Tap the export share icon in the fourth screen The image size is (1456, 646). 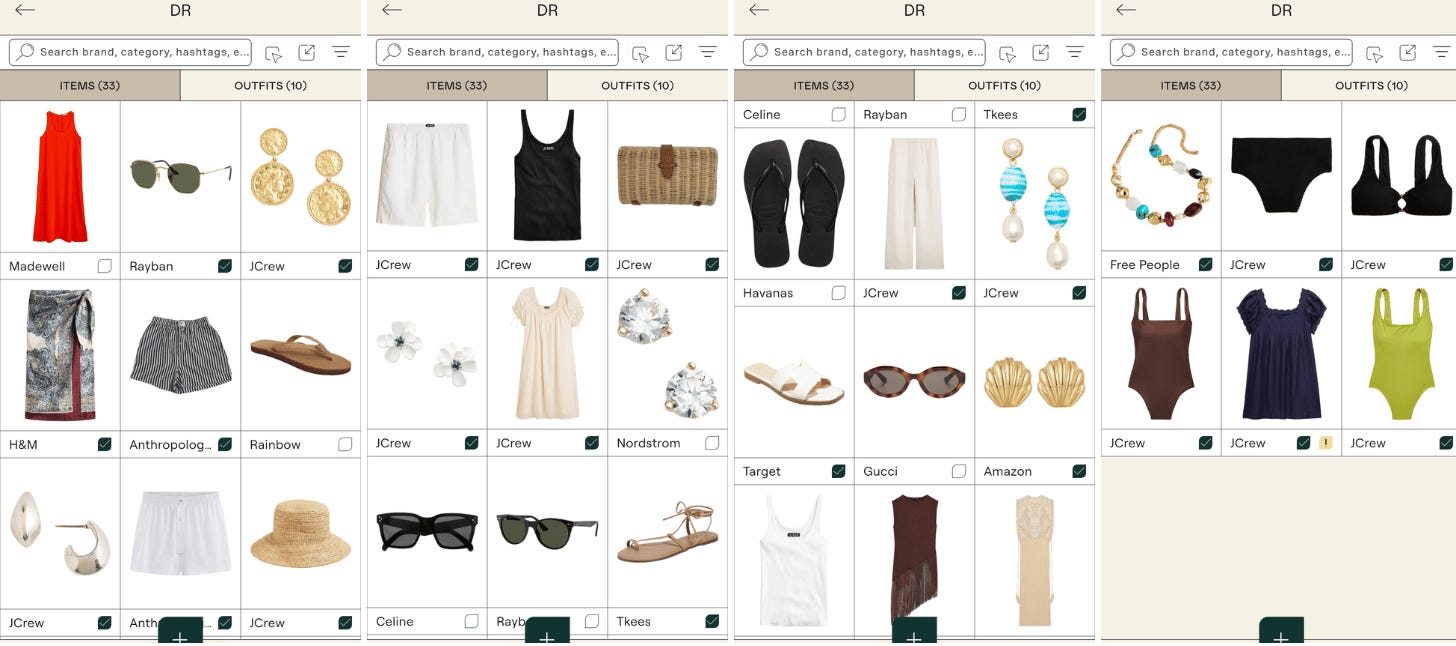1408,52
